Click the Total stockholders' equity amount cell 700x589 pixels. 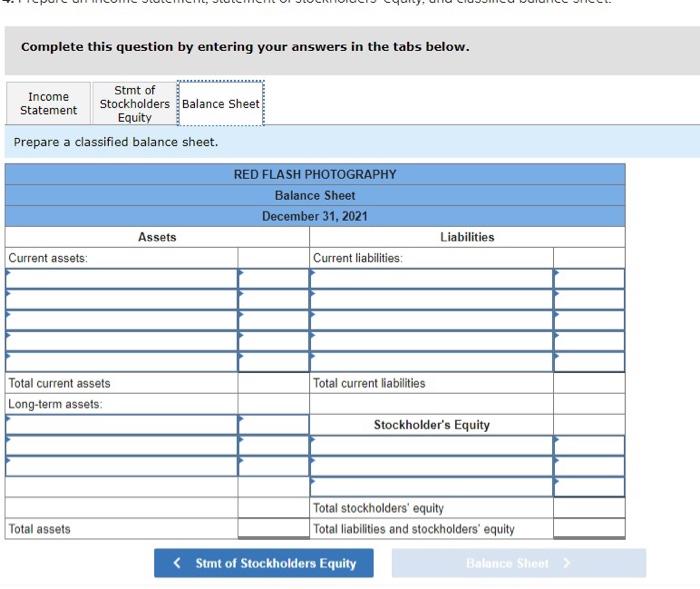[x=589, y=508]
